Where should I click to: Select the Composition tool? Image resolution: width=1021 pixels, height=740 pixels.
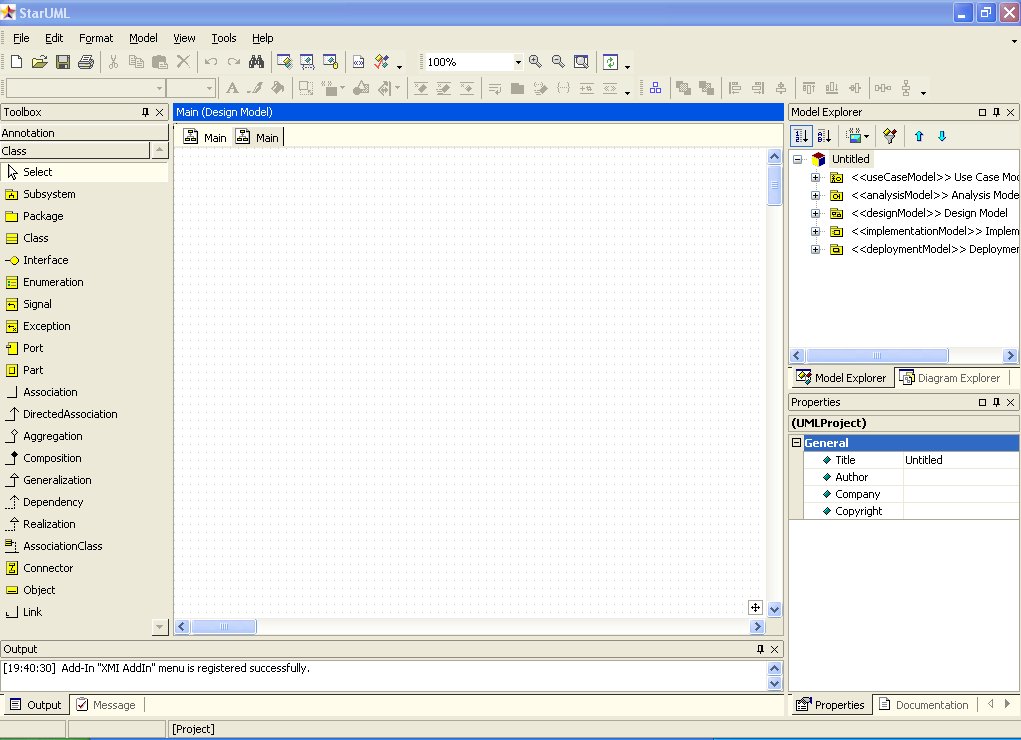click(52, 458)
